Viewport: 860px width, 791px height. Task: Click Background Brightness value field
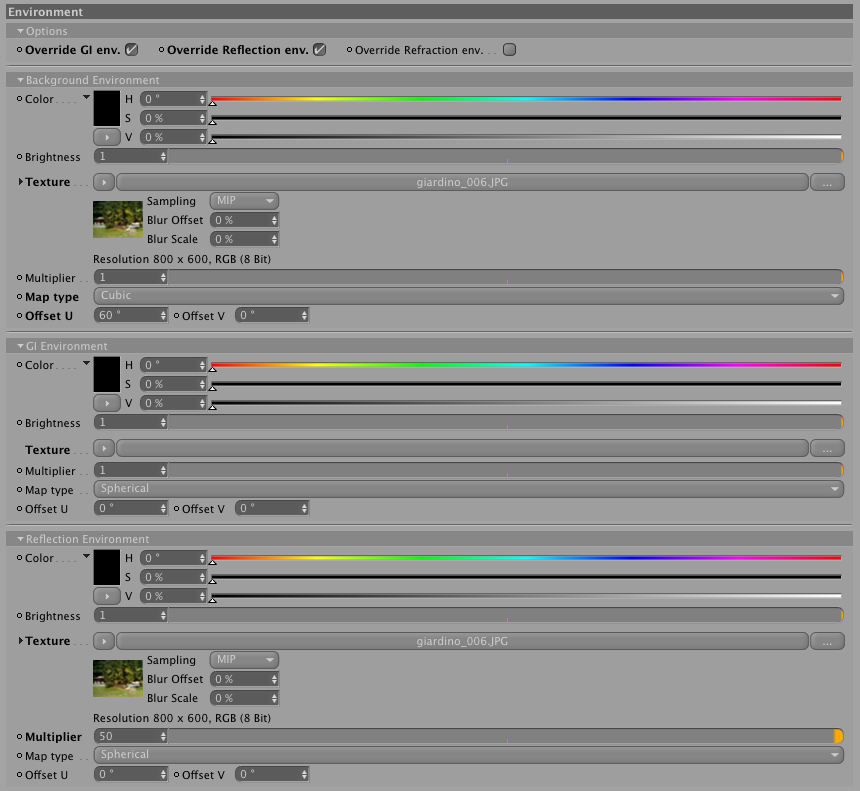131,157
